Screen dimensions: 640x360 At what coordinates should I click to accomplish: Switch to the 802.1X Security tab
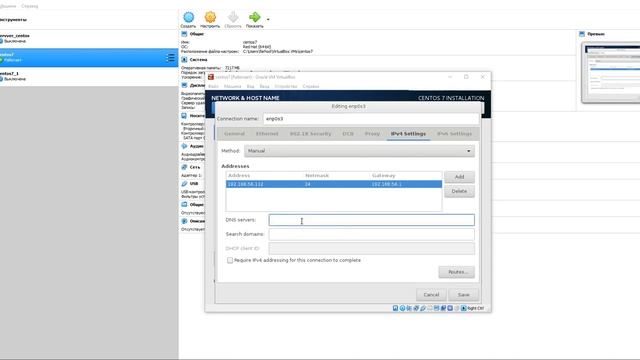coord(311,134)
